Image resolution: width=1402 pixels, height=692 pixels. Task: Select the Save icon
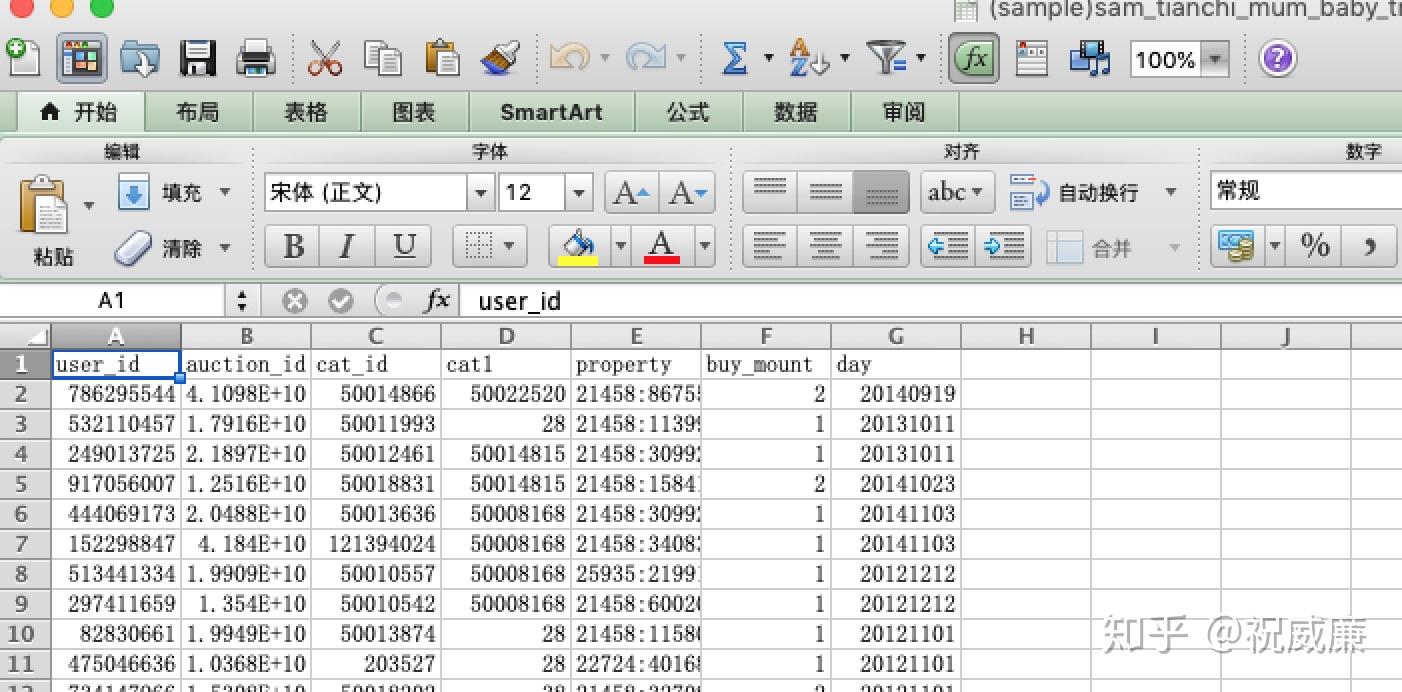[197, 58]
